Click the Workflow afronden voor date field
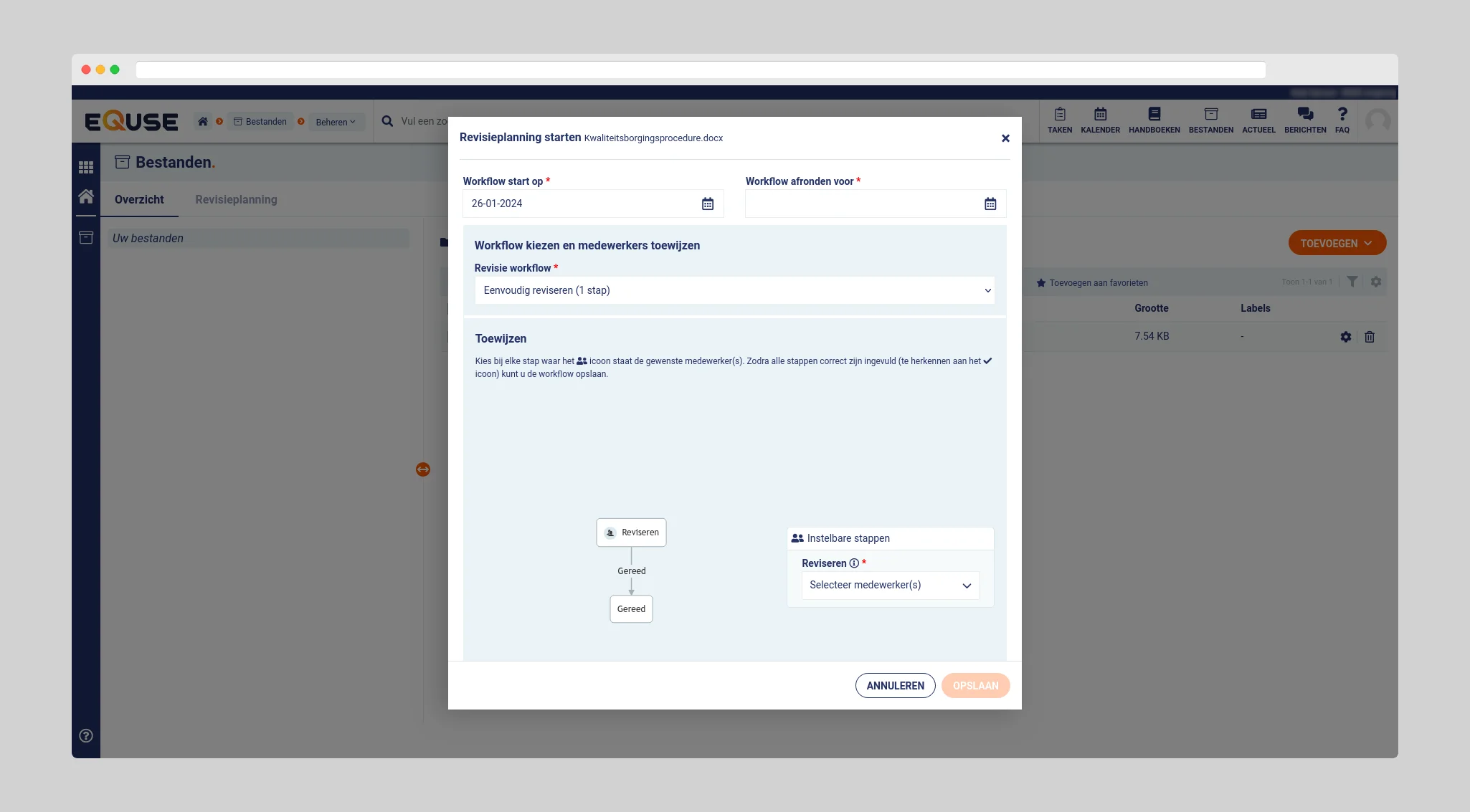The image size is (1470, 812). tap(860, 204)
